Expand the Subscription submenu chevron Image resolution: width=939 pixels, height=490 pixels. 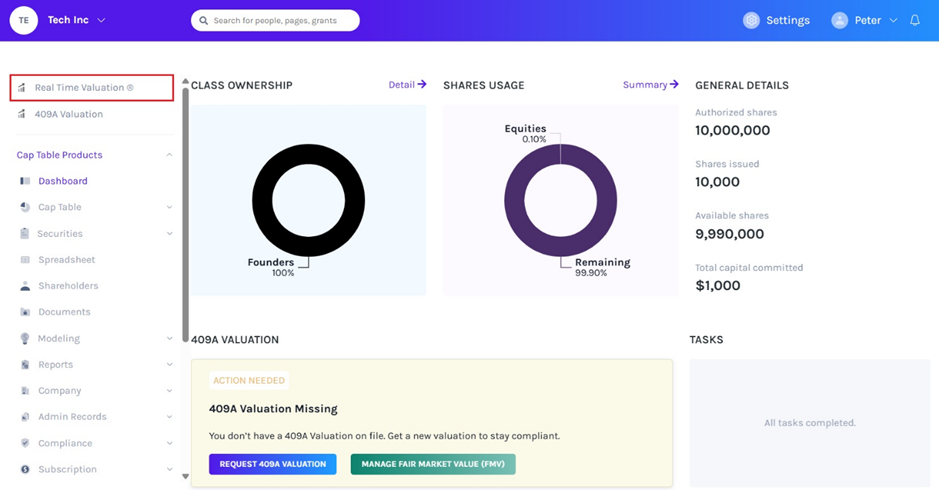tap(169, 469)
